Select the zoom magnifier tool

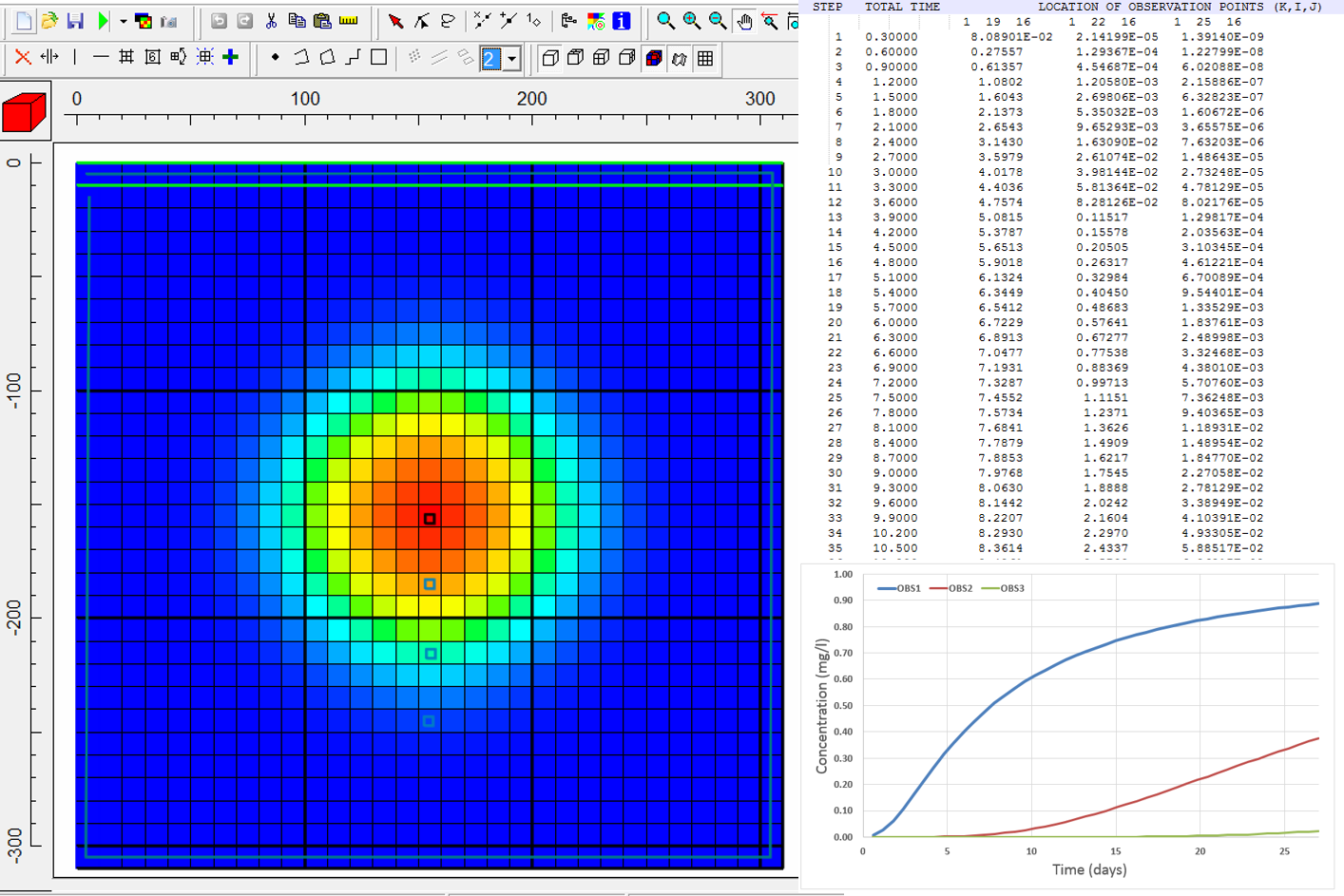point(665,21)
